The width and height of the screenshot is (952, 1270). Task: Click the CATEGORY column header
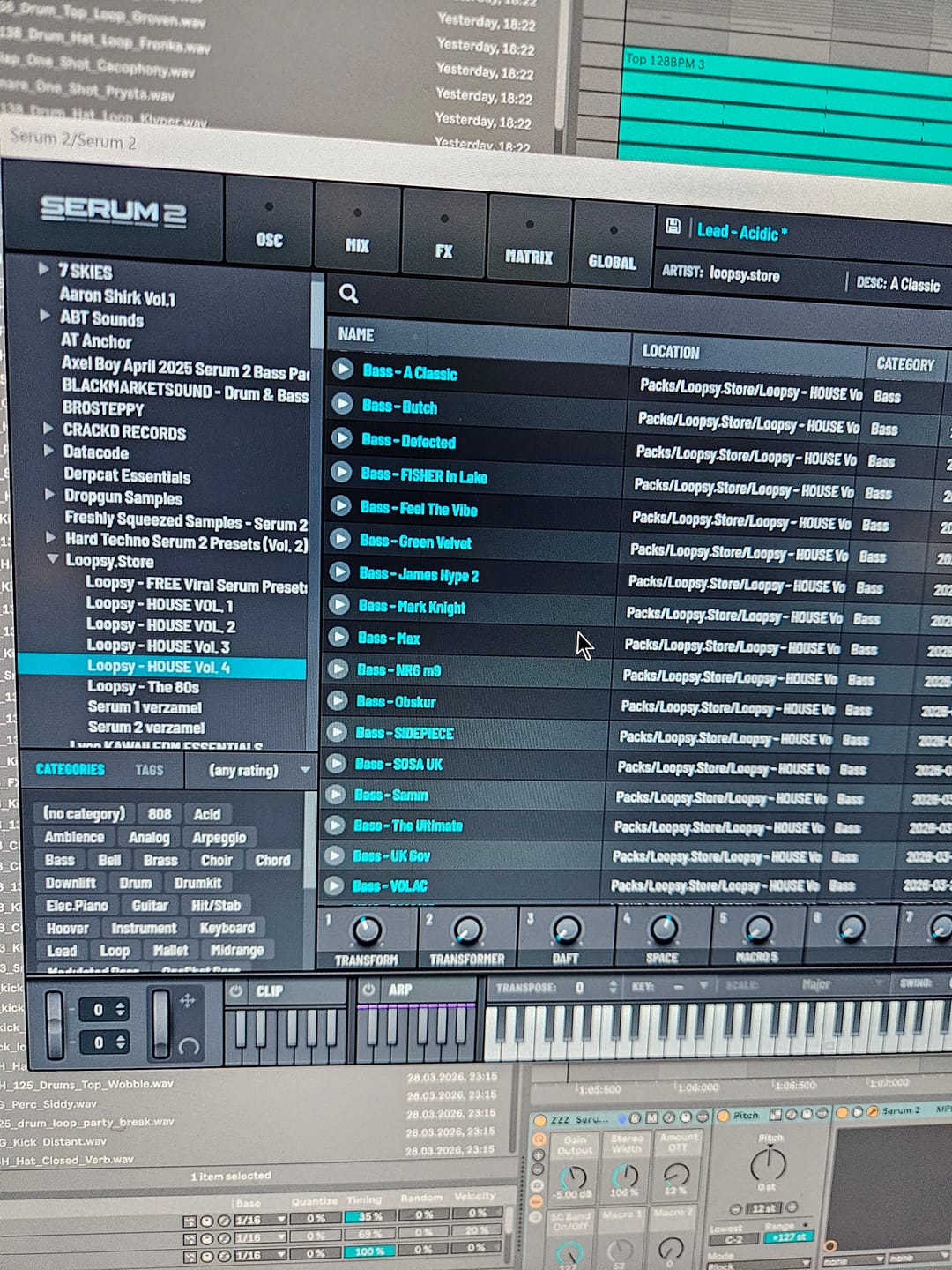(905, 364)
